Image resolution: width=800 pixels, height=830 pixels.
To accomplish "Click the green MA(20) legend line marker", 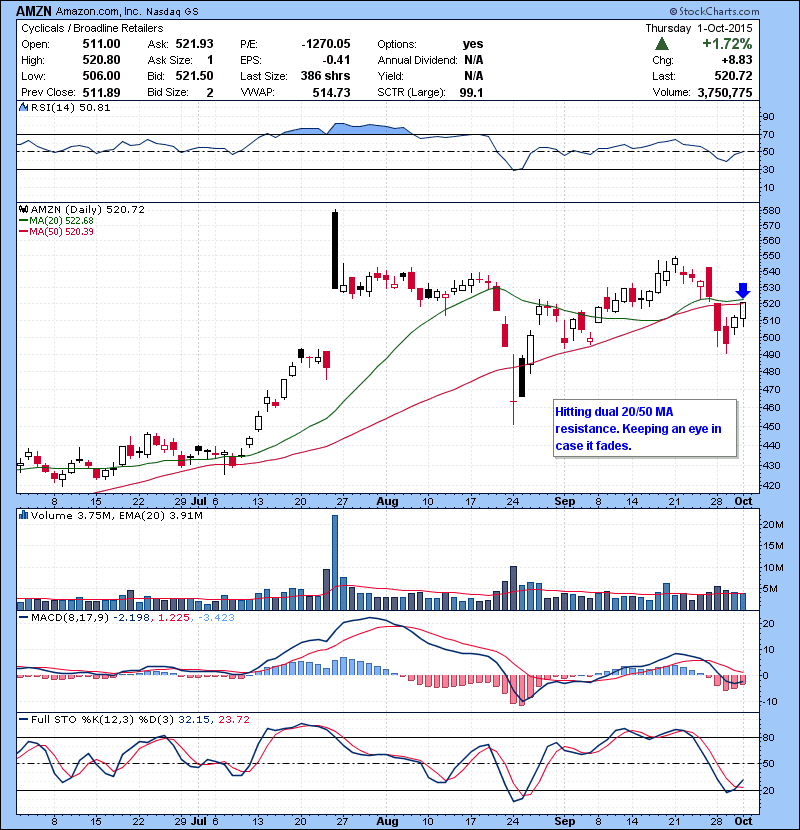I will 24,220.
